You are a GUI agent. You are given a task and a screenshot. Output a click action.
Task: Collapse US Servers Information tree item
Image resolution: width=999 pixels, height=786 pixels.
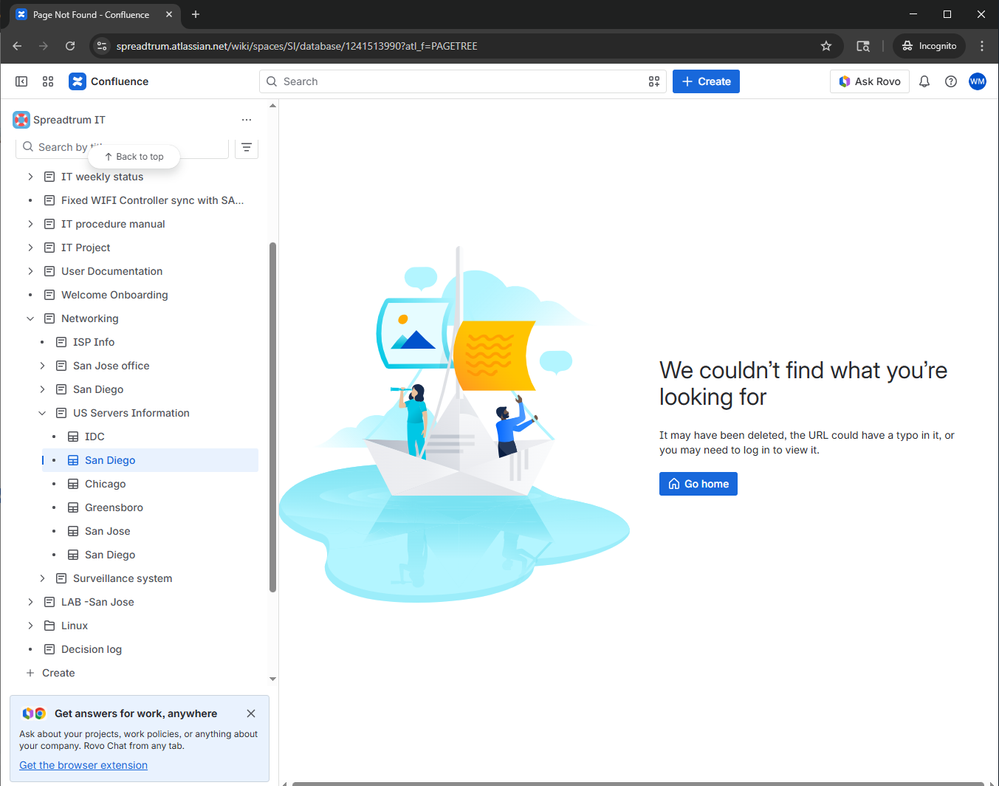[42, 413]
